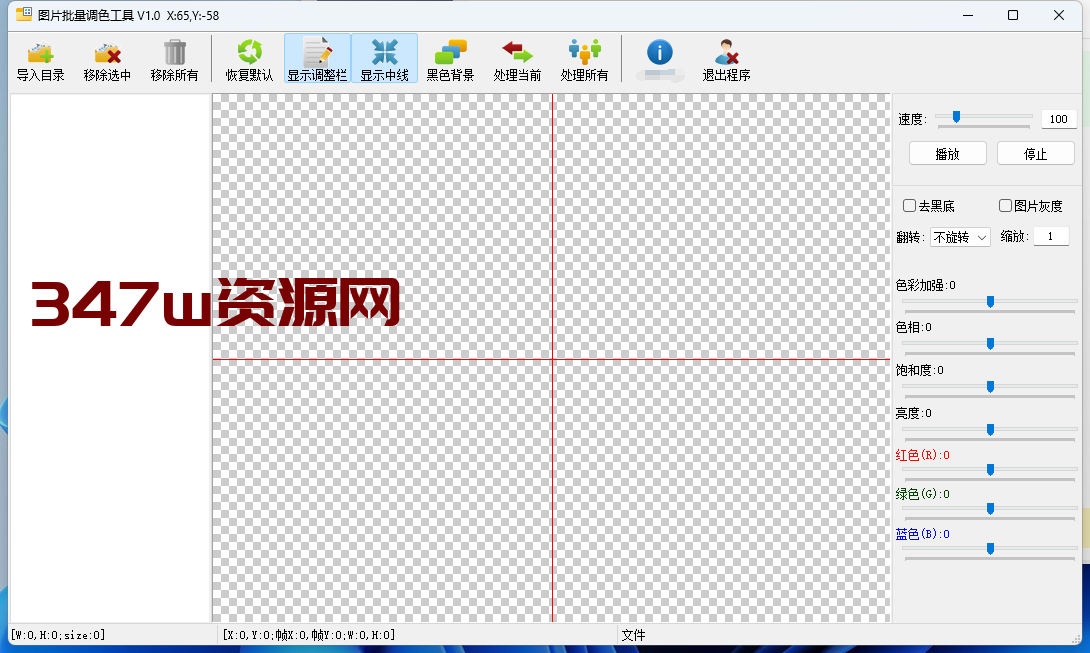This screenshot has height=653, width=1090.
Task: Open the blue info icon
Action: coord(660,52)
